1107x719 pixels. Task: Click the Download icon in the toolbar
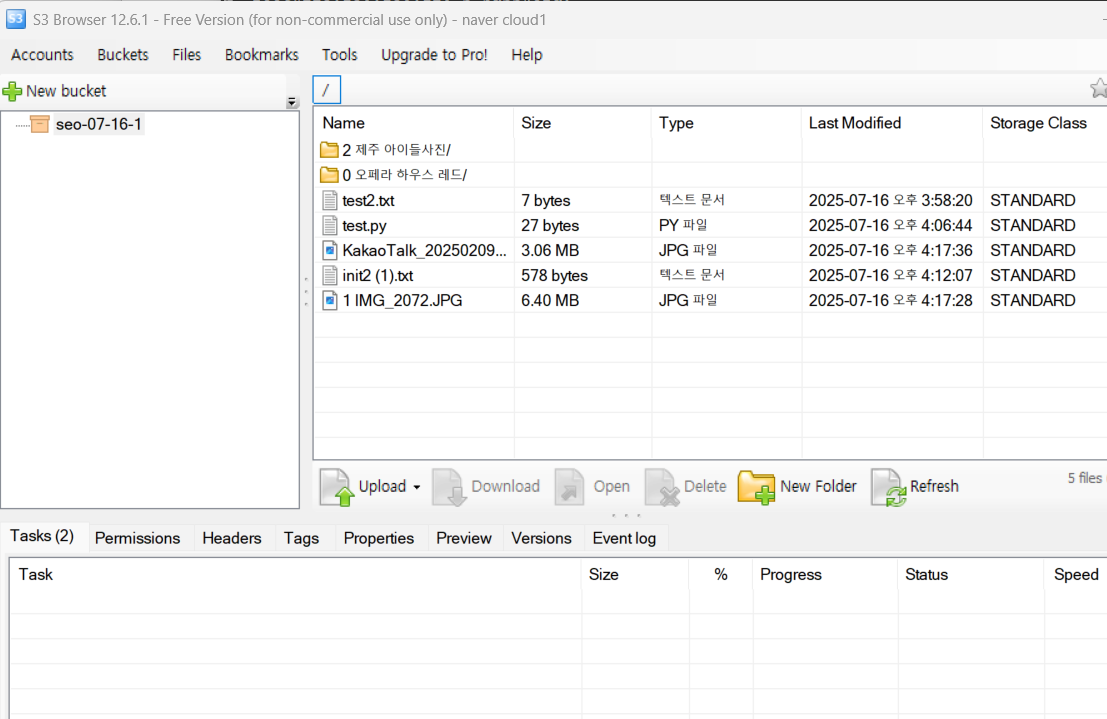[450, 487]
